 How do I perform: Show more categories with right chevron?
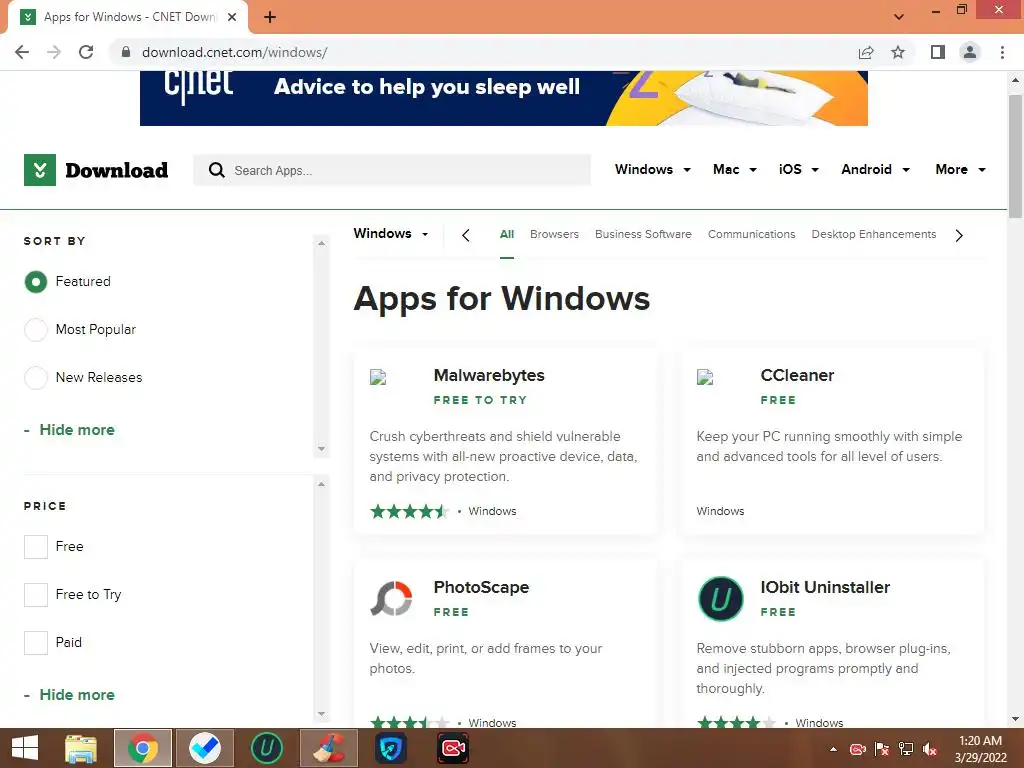(x=959, y=235)
